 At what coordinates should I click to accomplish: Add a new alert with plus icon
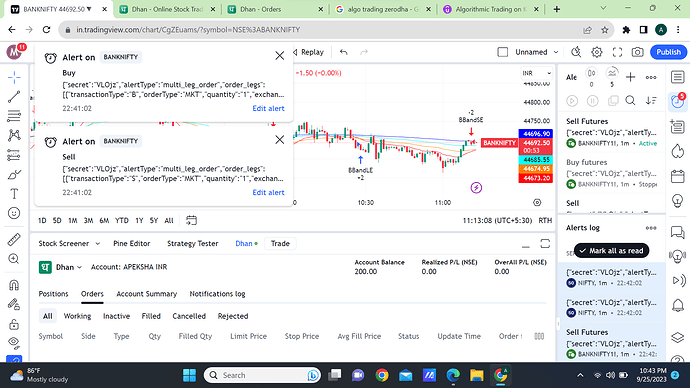630,77
